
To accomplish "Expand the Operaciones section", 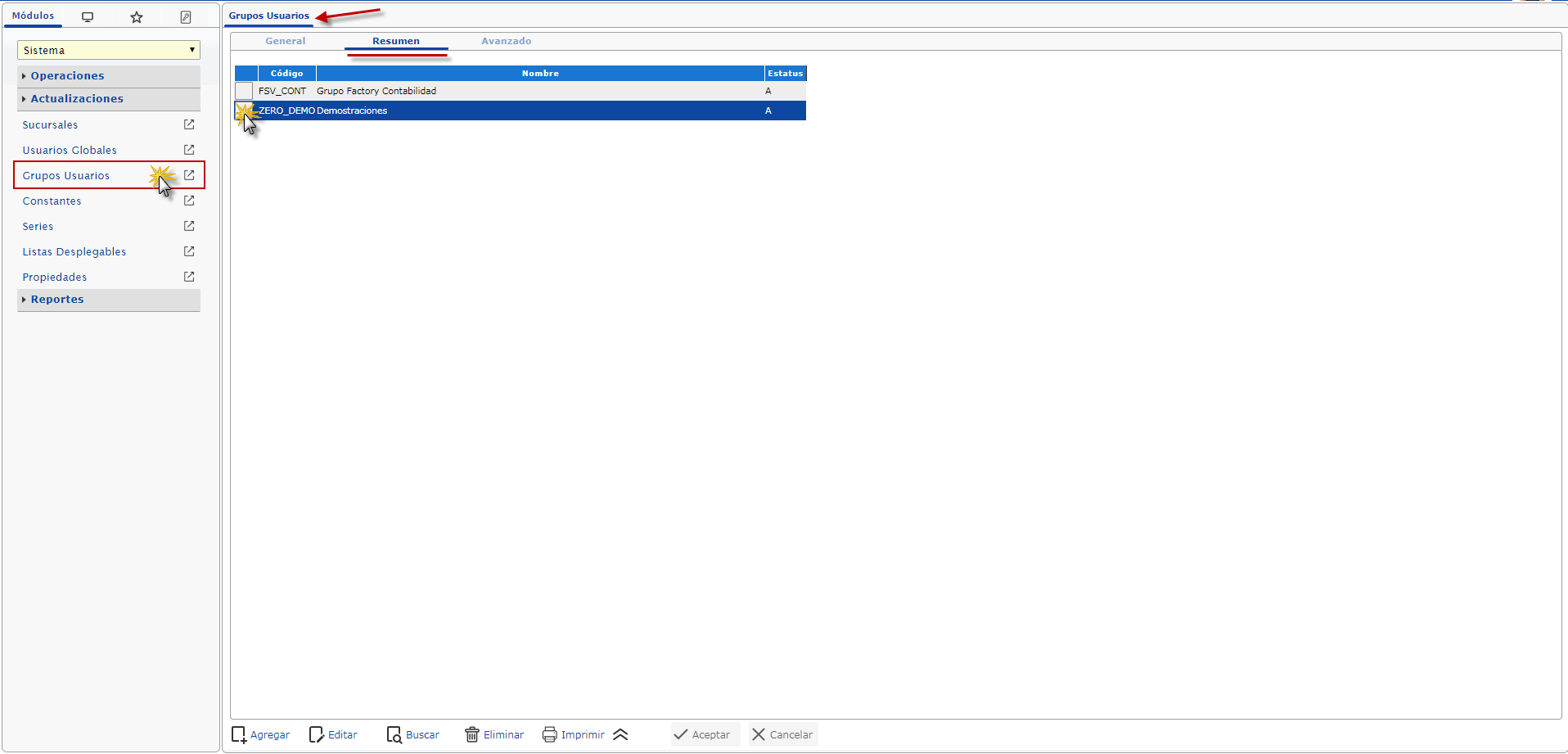I will [x=109, y=76].
